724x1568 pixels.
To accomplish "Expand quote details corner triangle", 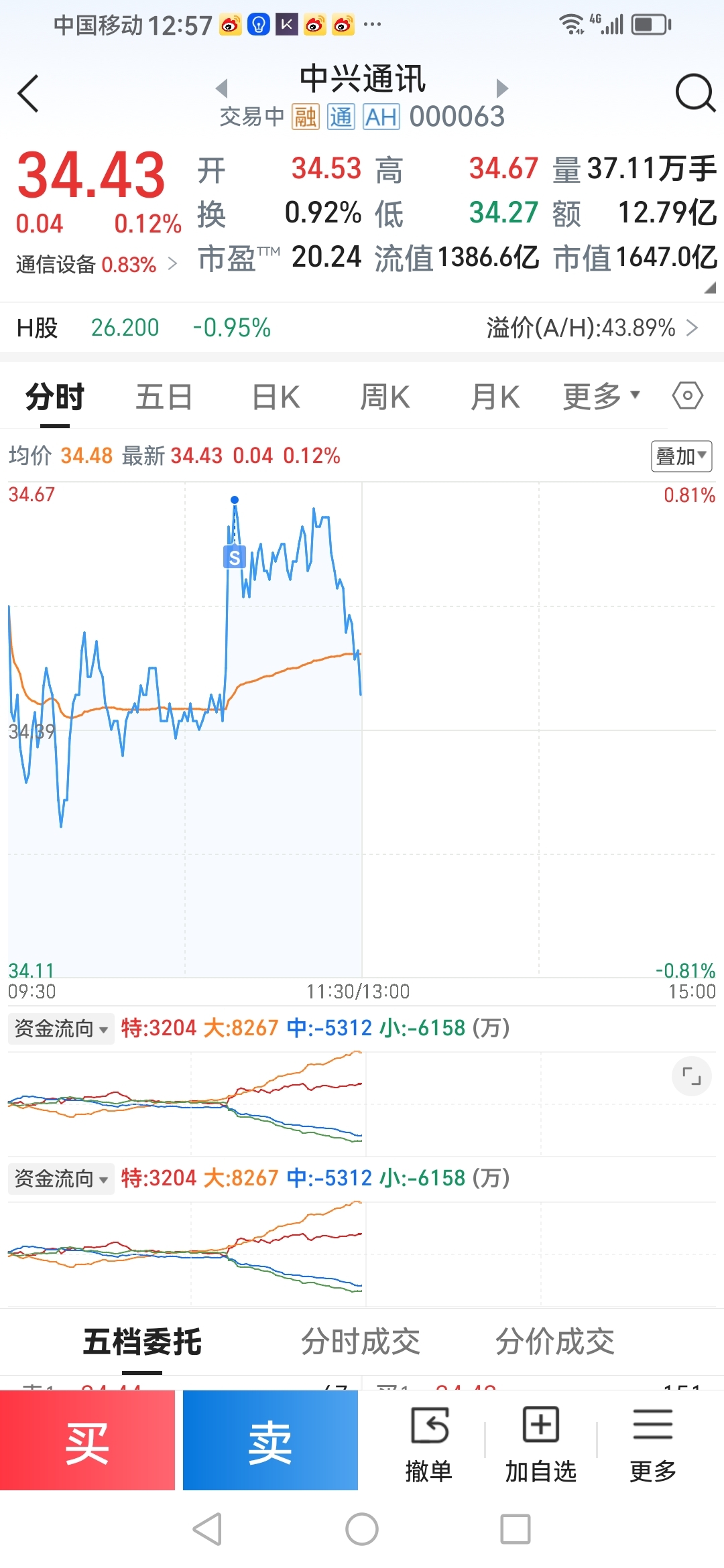I will [710, 287].
